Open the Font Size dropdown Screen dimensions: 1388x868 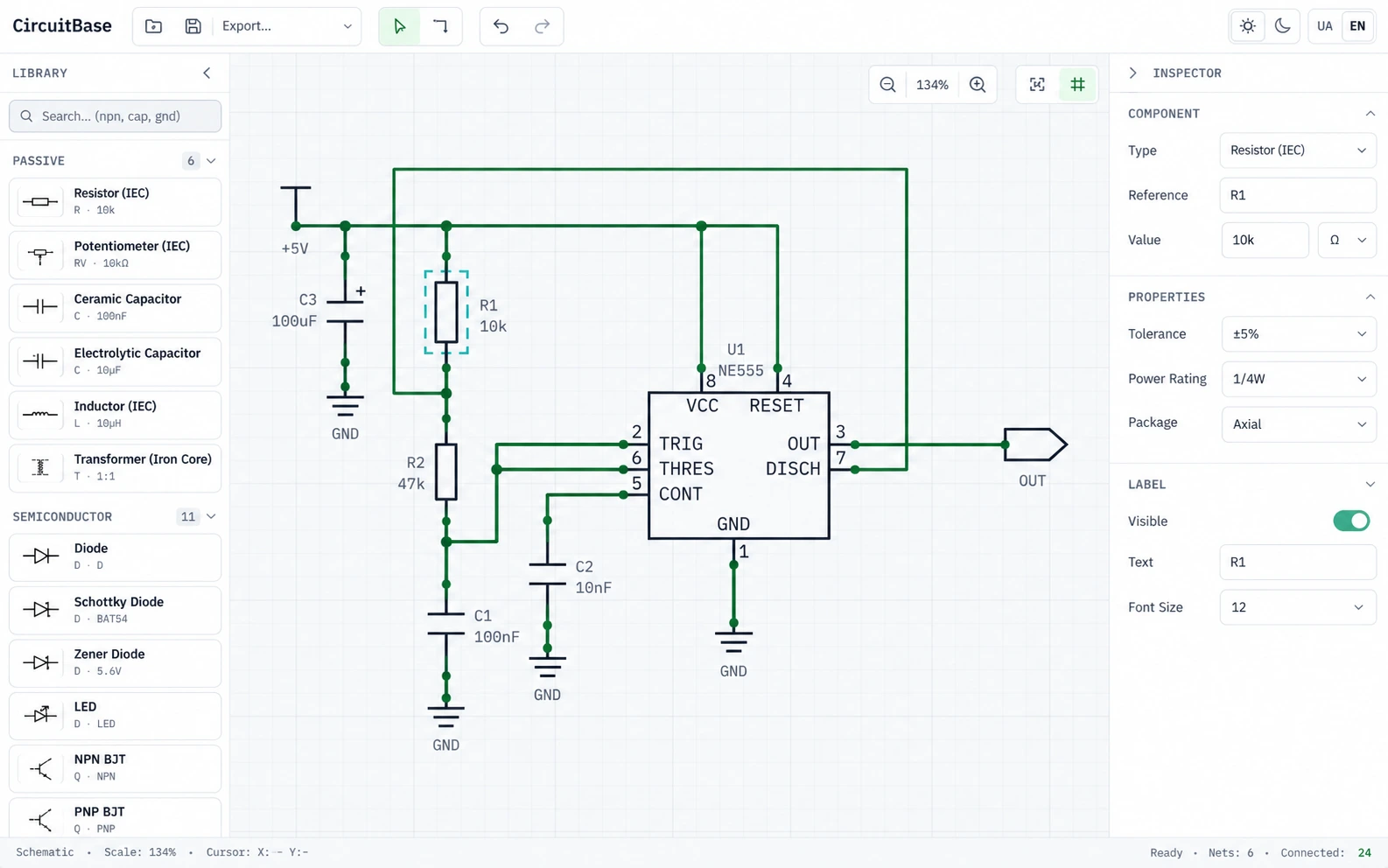[1297, 607]
